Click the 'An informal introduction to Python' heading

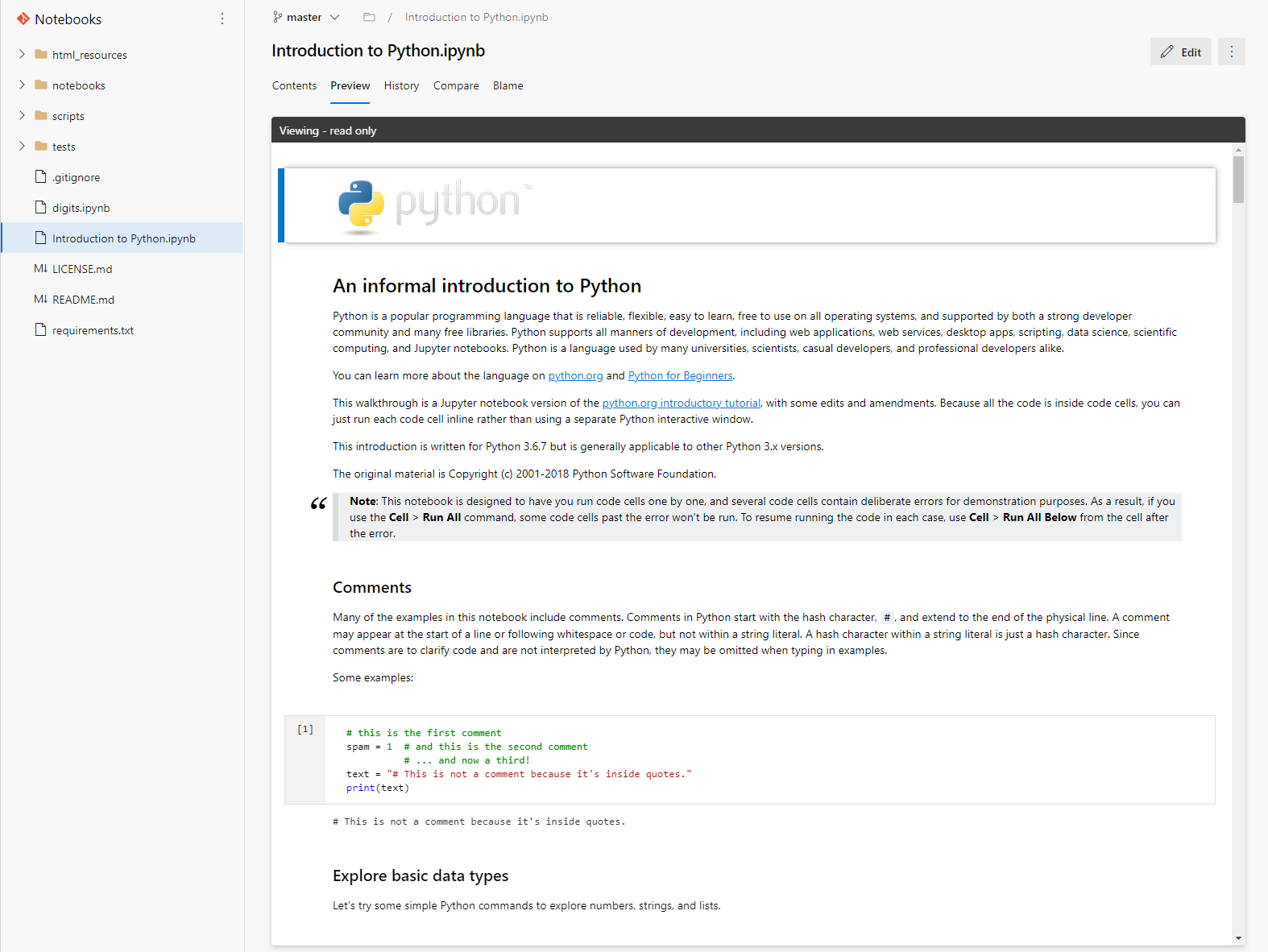[x=487, y=286]
